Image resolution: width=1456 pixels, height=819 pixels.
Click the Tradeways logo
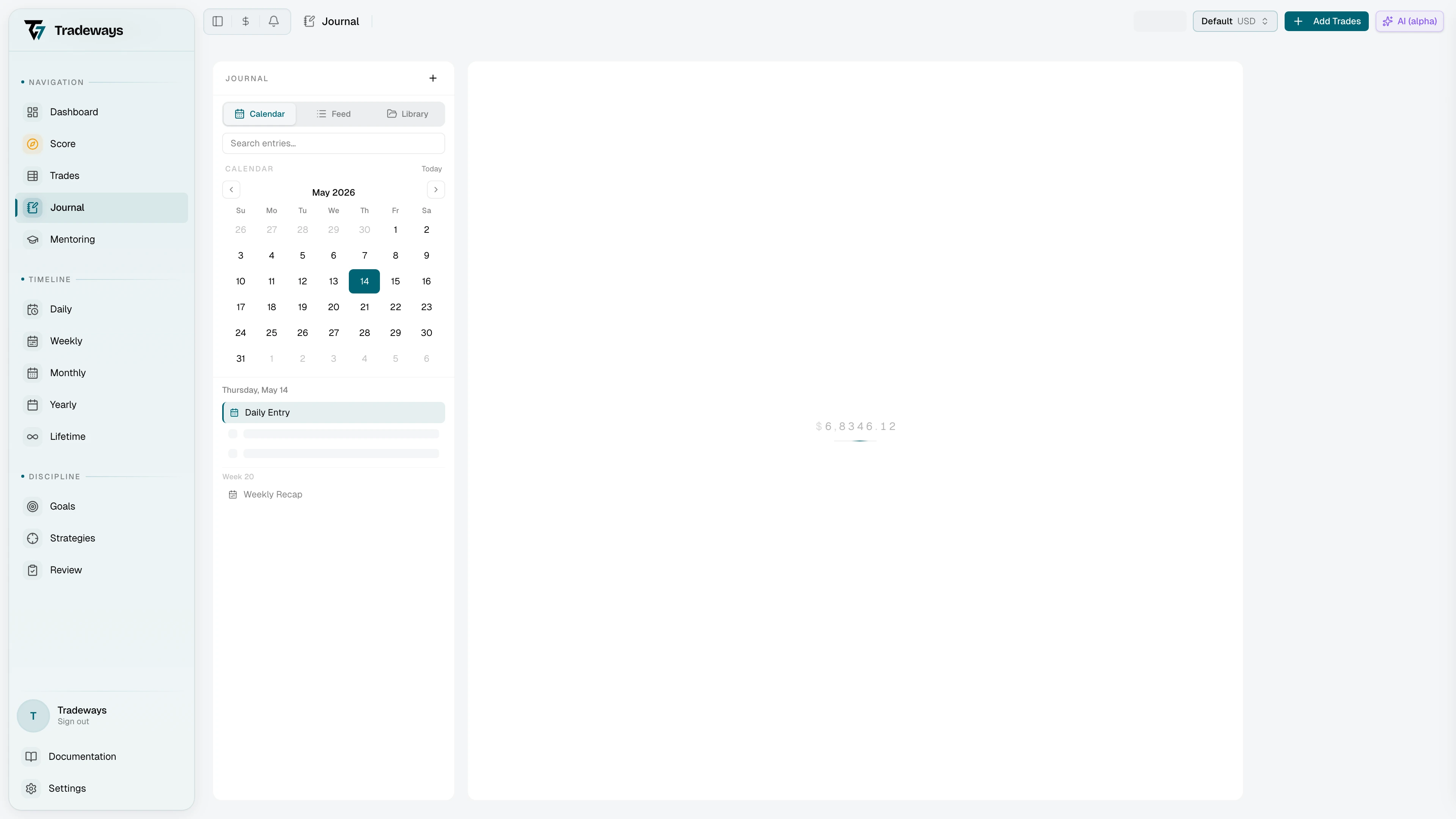click(74, 30)
